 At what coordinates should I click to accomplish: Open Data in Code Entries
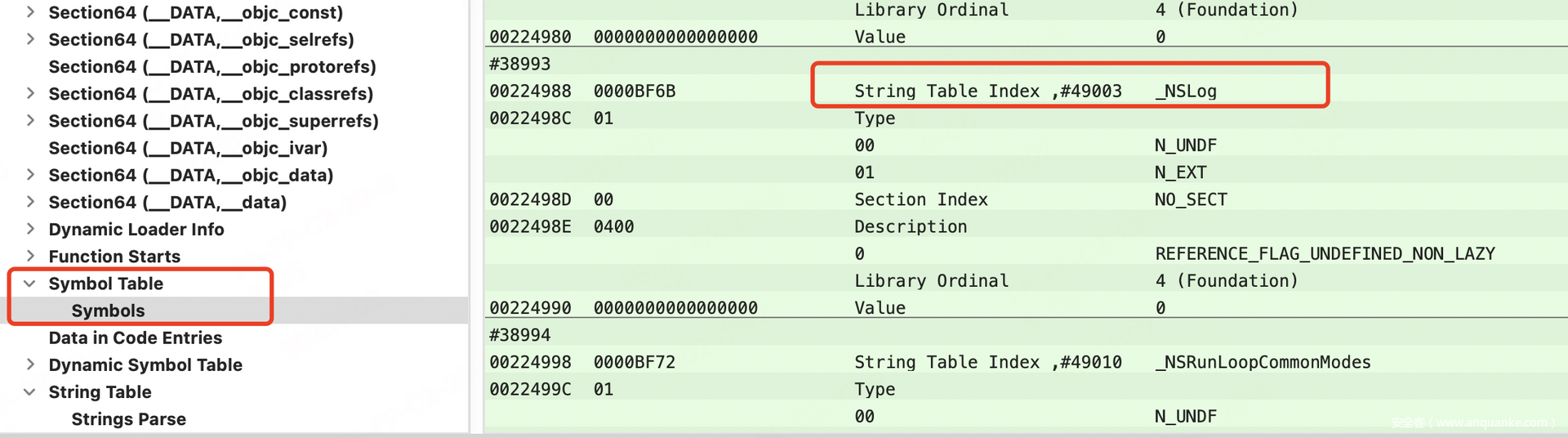(x=135, y=337)
